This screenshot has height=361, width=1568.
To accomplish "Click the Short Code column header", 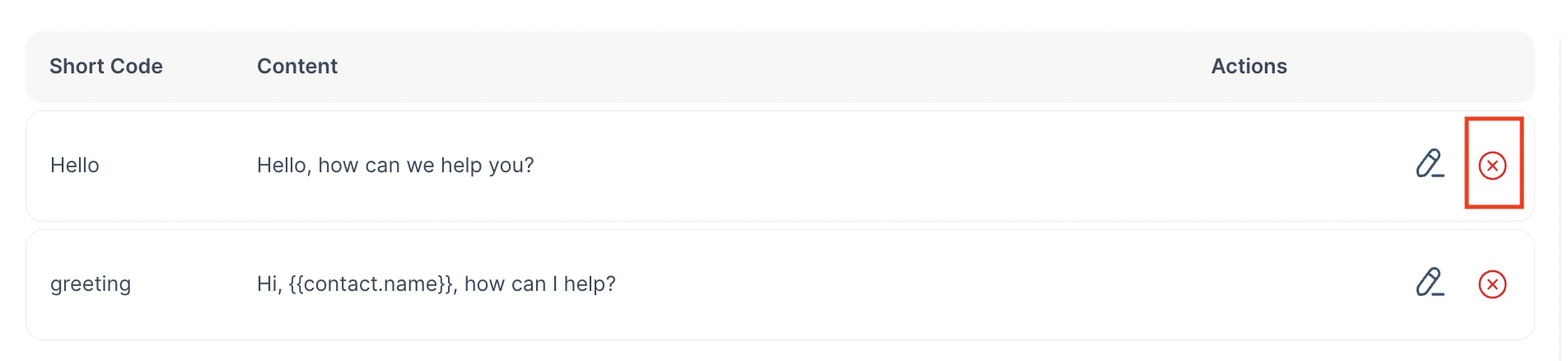I will coord(106,66).
